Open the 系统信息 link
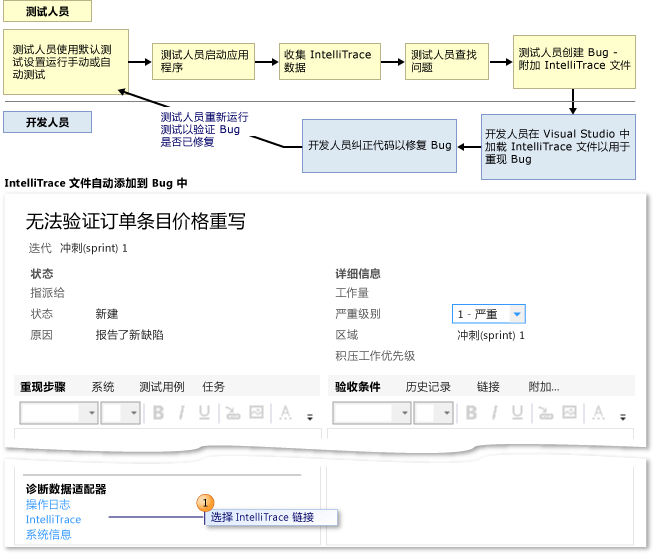Image resolution: width=655 pixels, height=555 pixels. pyautogui.click(x=48, y=535)
